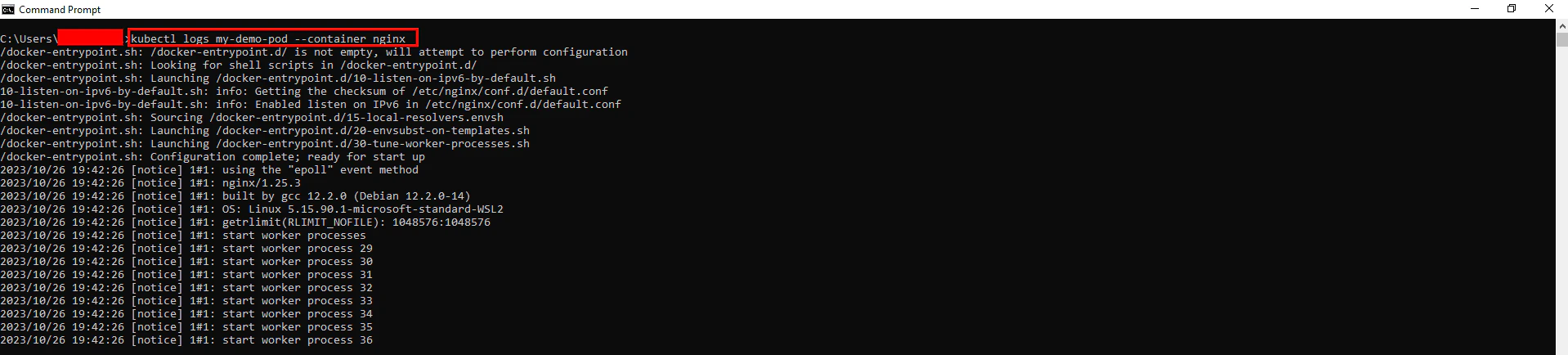The width and height of the screenshot is (1568, 355).
Task: Restore down the Command Prompt window
Action: 1512,9
